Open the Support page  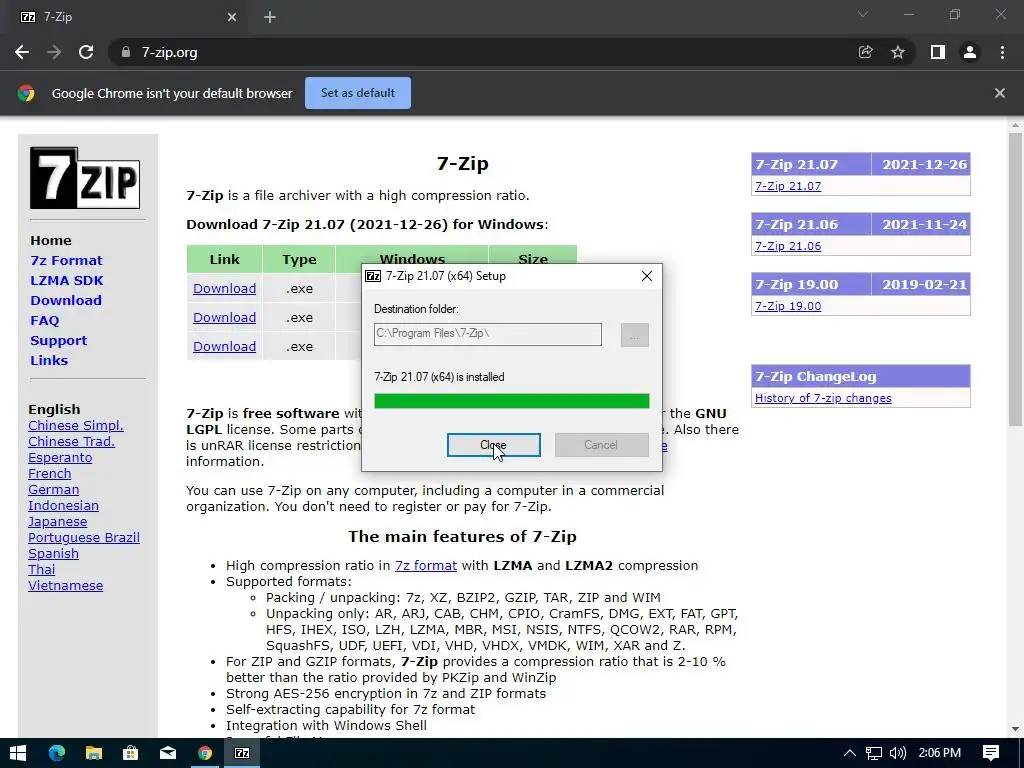(x=59, y=340)
